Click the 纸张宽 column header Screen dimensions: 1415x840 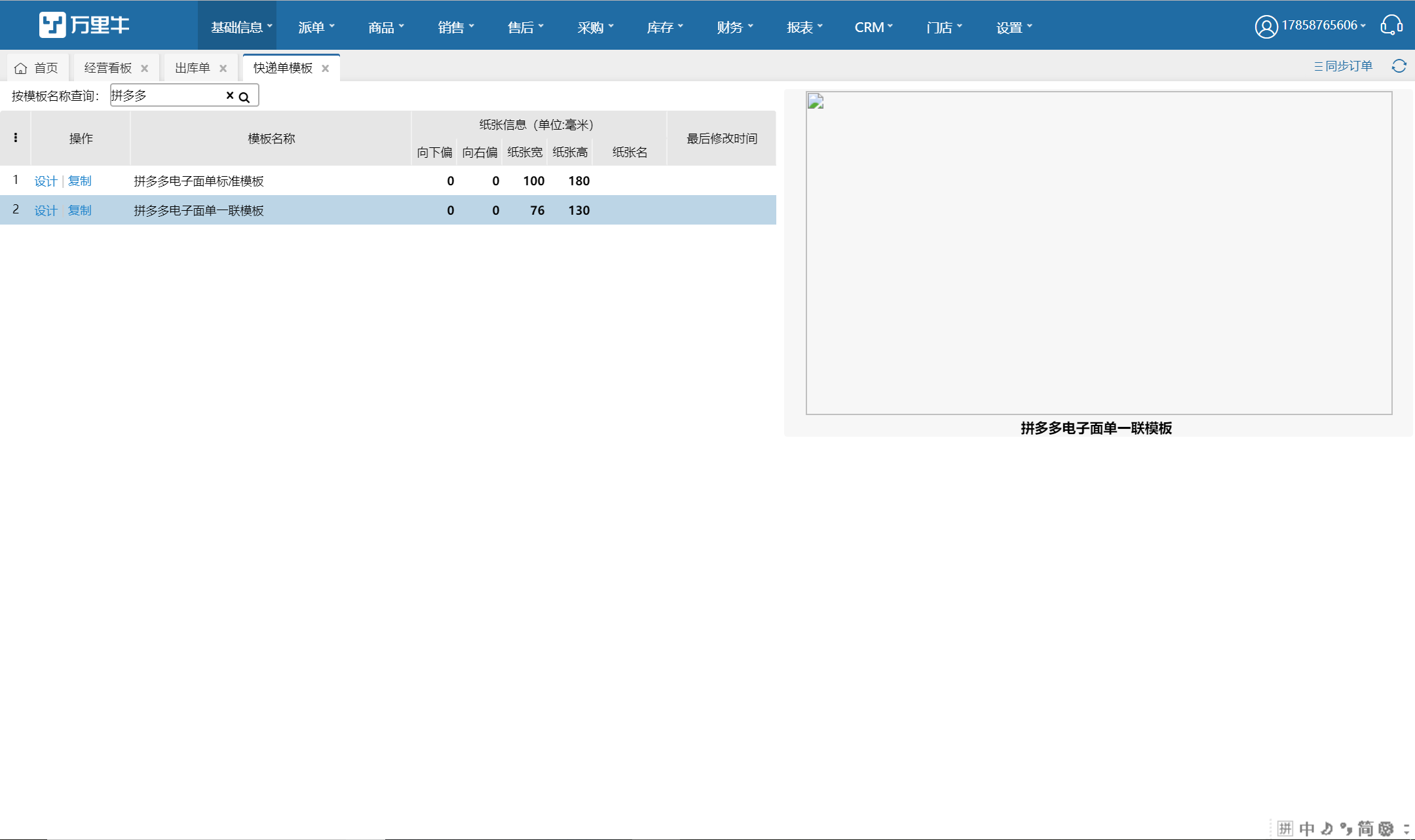(525, 153)
